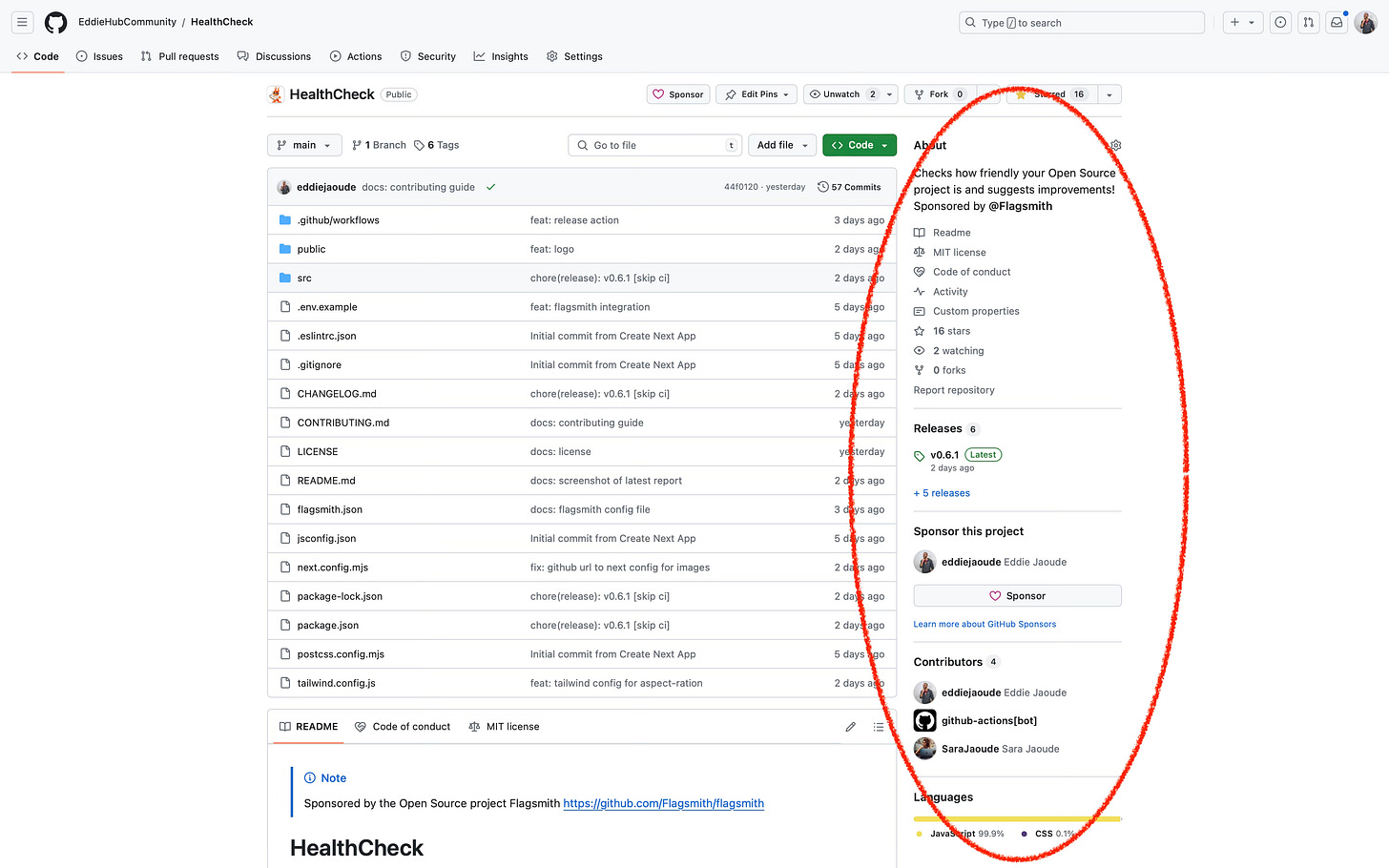Screen dimensions: 1389x868
Task: Open the README outline list icon
Action: click(x=879, y=727)
